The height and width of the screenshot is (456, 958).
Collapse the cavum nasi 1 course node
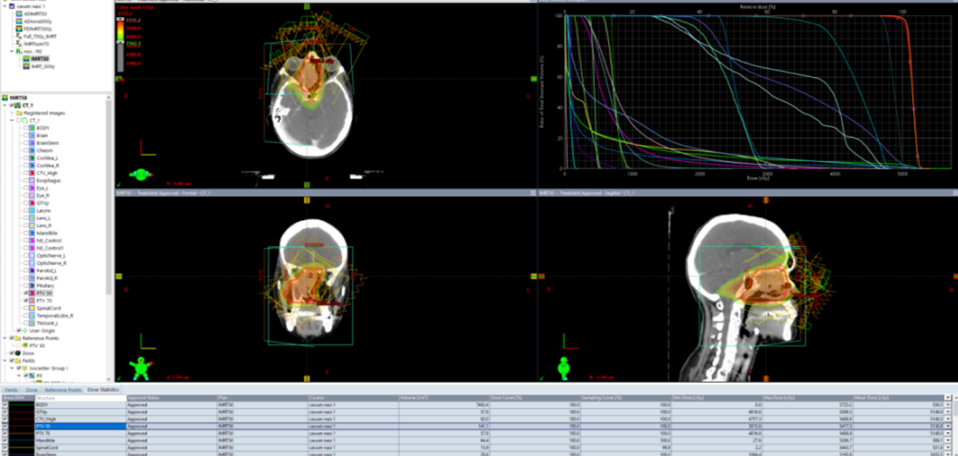pos(5,6)
